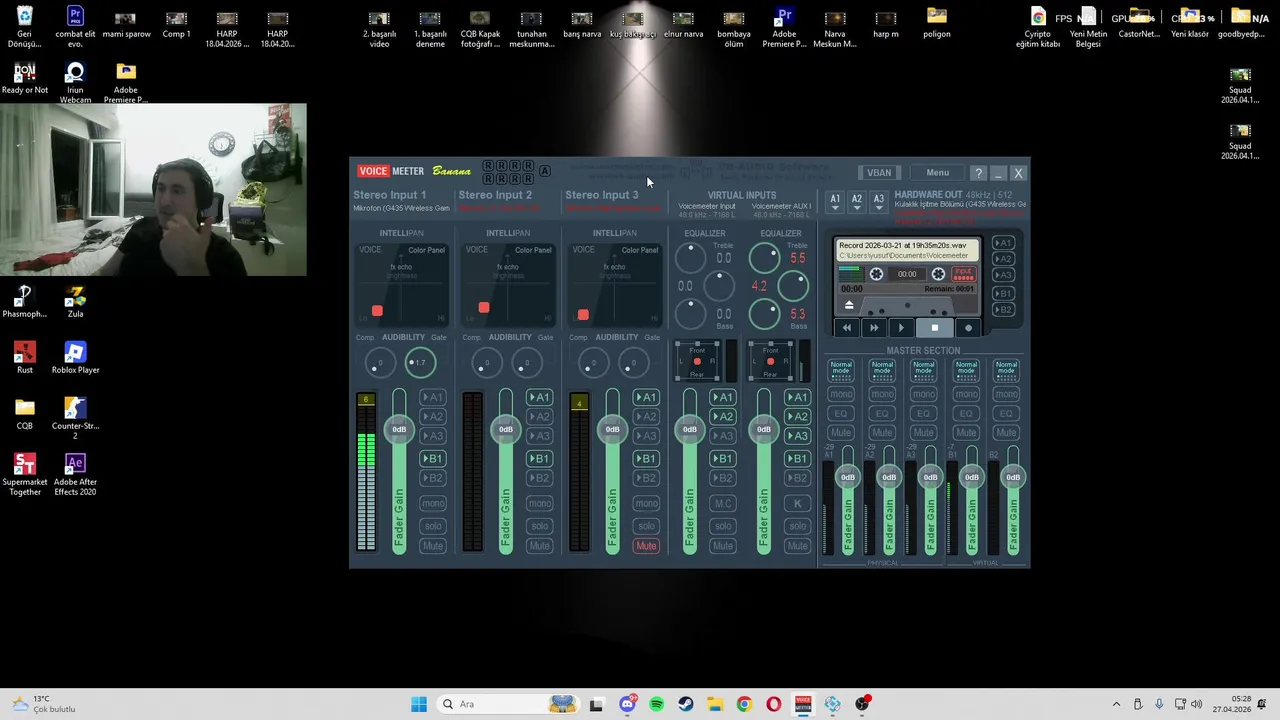The image size is (1280, 720).
Task: Toggle A2 routing on Voicemeeter Input strip
Action: pyautogui.click(x=722, y=417)
